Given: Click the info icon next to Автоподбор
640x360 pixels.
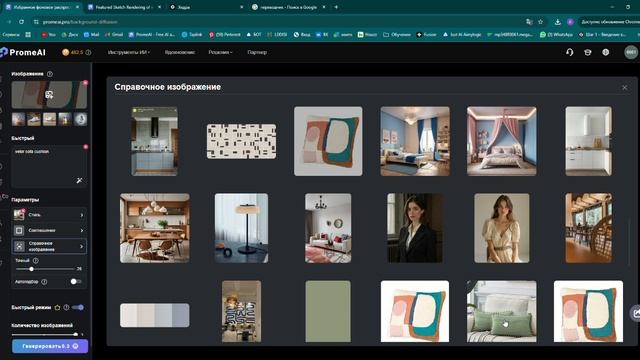Looking at the screenshot, I should coord(44,282).
